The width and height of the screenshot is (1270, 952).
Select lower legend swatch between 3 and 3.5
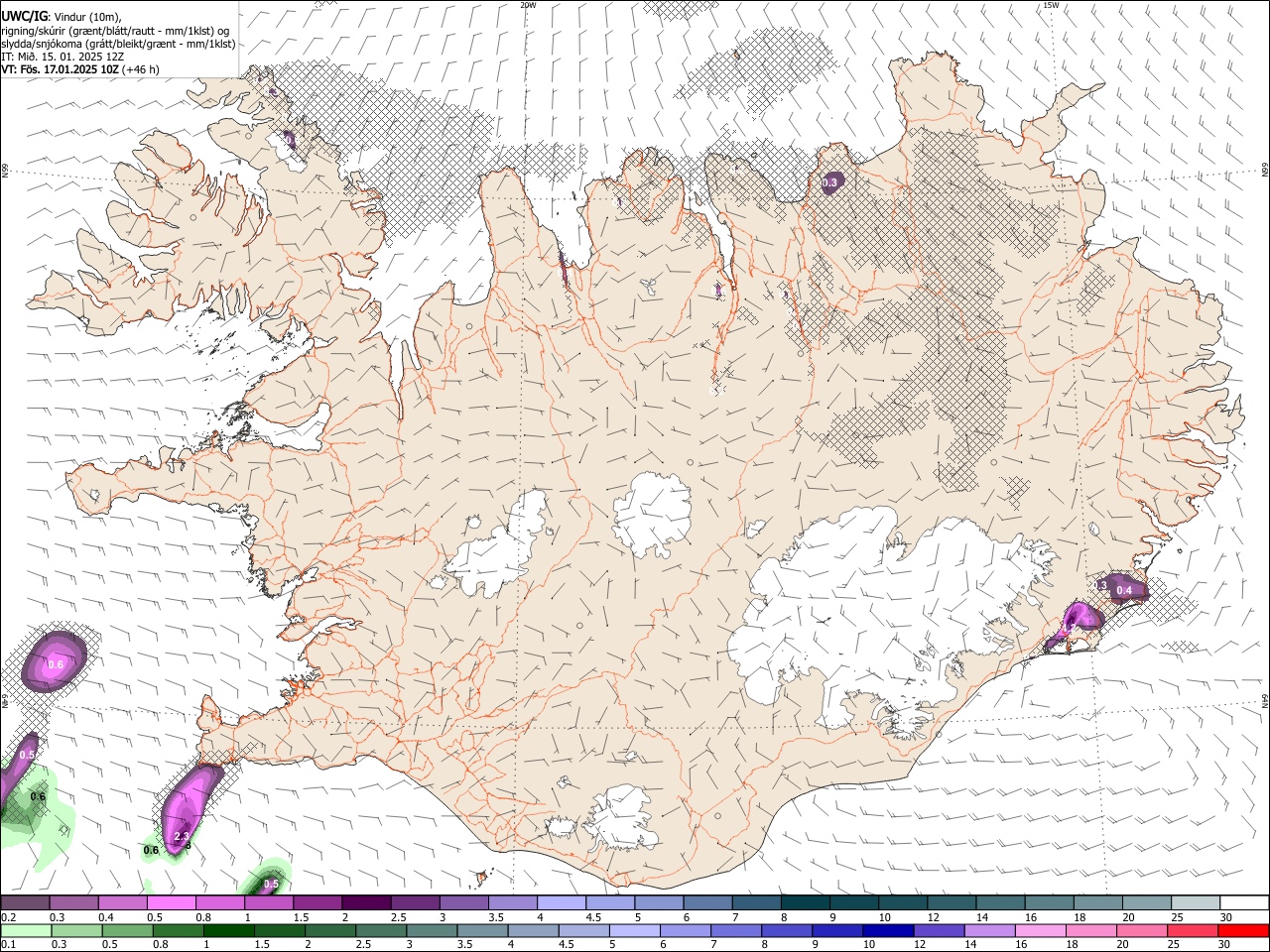[x=481, y=930]
